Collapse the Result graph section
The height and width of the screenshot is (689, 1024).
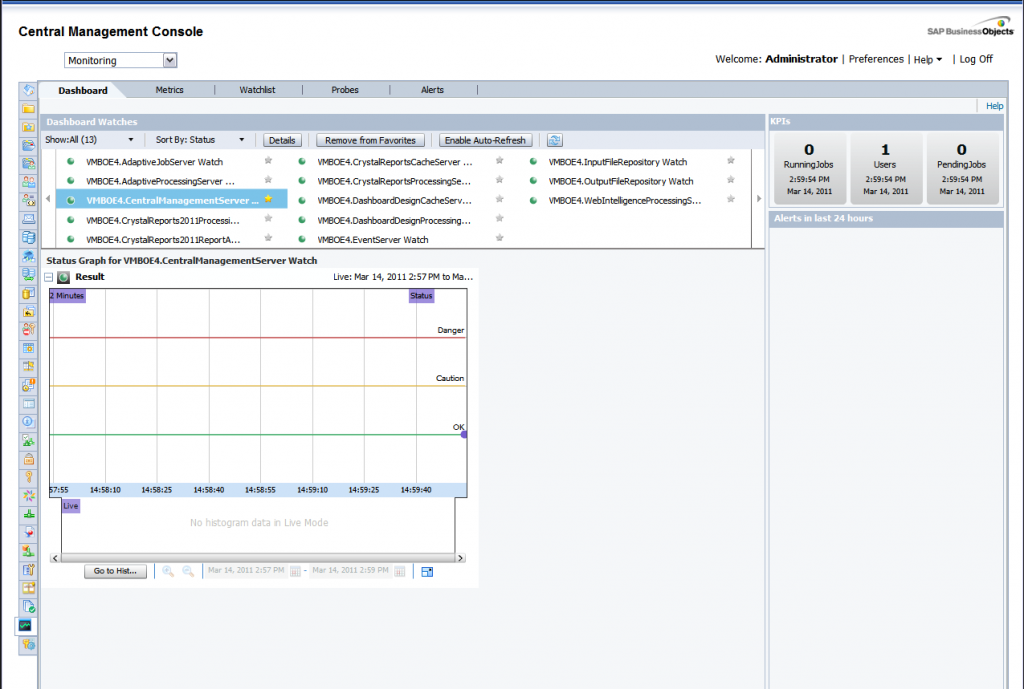[49, 278]
